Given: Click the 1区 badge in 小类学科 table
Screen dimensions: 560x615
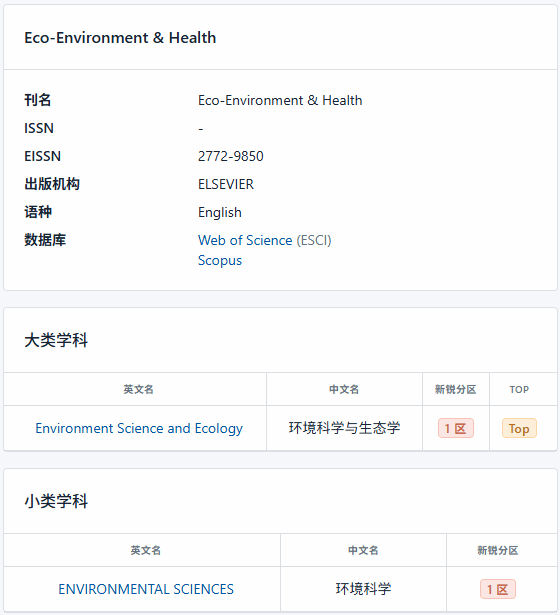Looking at the screenshot, I should [x=498, y=589].
